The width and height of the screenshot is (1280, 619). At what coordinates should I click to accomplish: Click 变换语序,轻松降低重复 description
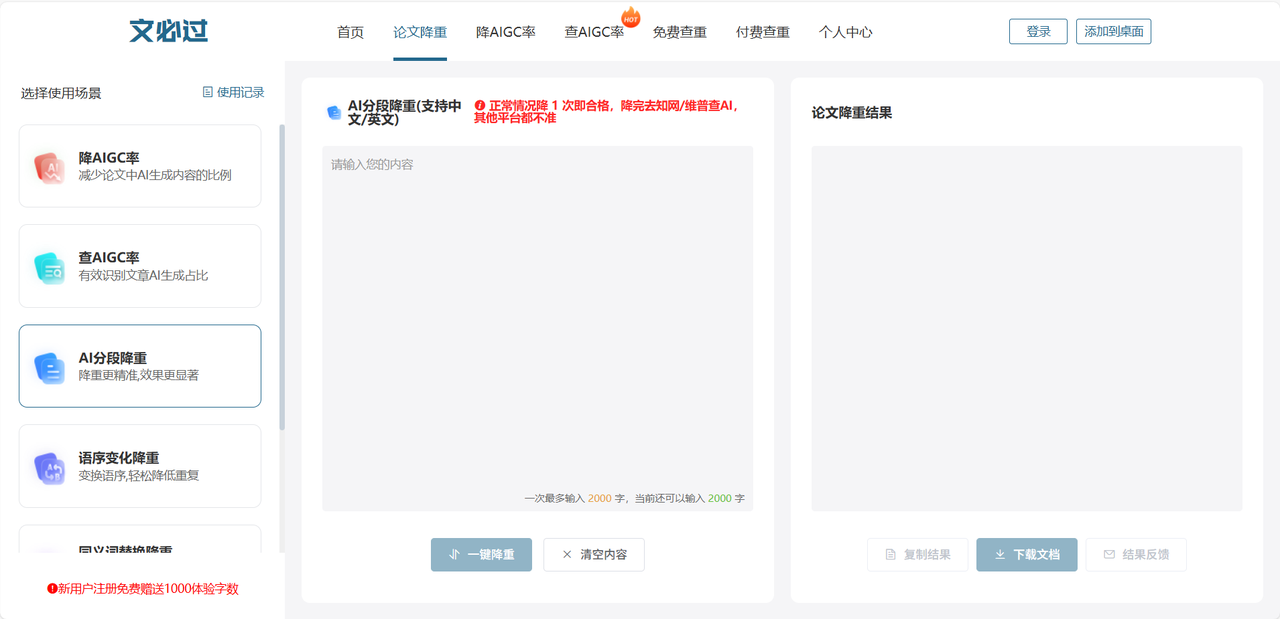139,475
